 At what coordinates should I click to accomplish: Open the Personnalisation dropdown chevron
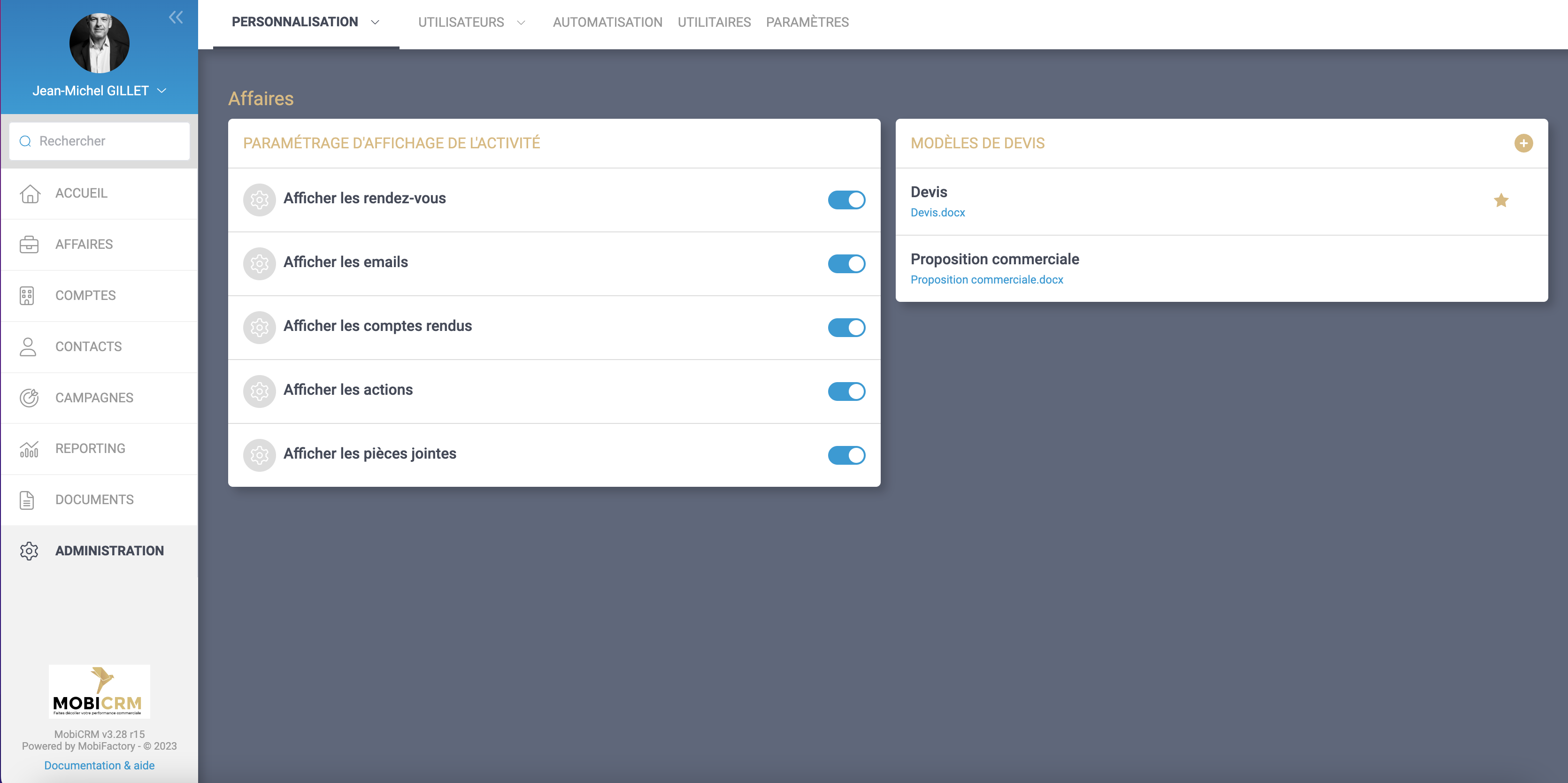pyautogui.click(x=376, y=23)
